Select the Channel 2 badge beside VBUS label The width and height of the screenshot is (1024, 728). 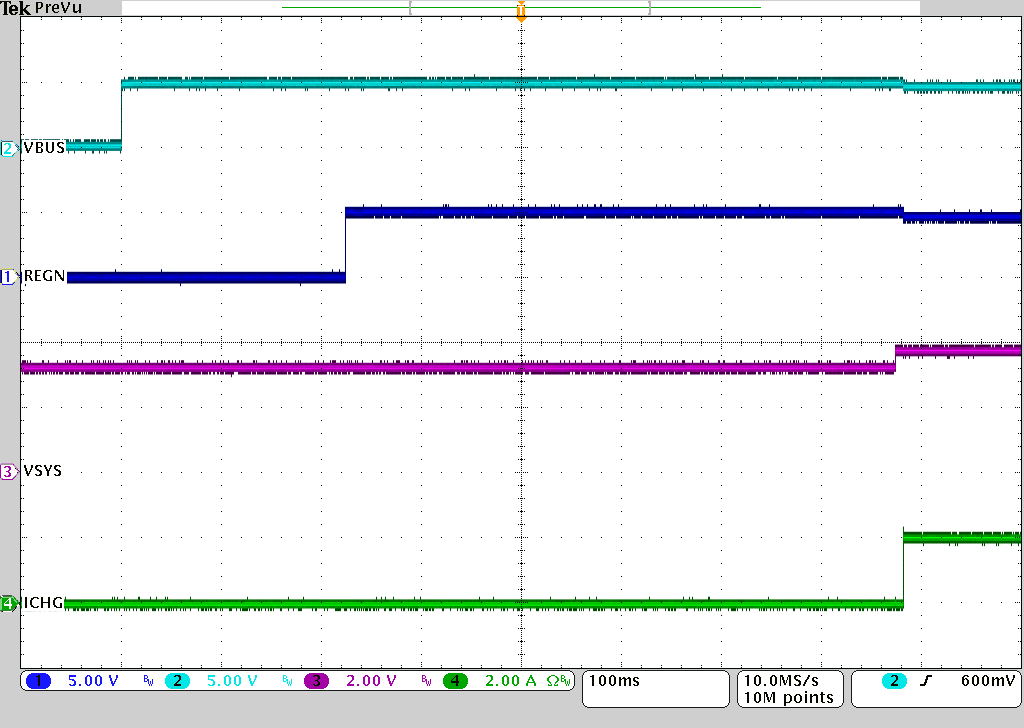tap(8, 147)
